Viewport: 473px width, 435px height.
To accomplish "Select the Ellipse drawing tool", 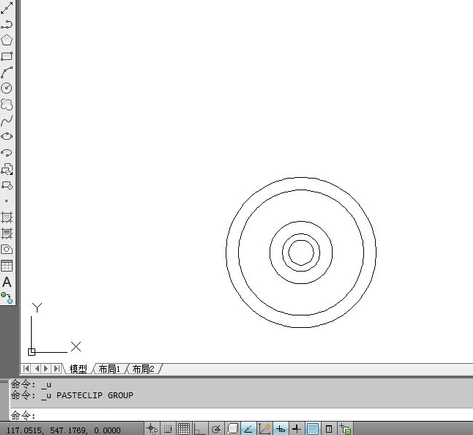I will (x=7, y=136).
